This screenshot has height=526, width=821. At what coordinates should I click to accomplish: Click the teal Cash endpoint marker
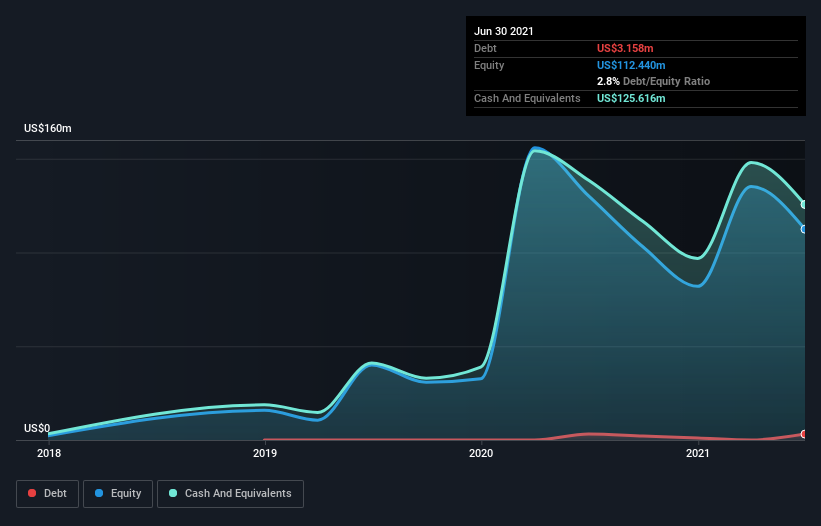pos(804,205)
